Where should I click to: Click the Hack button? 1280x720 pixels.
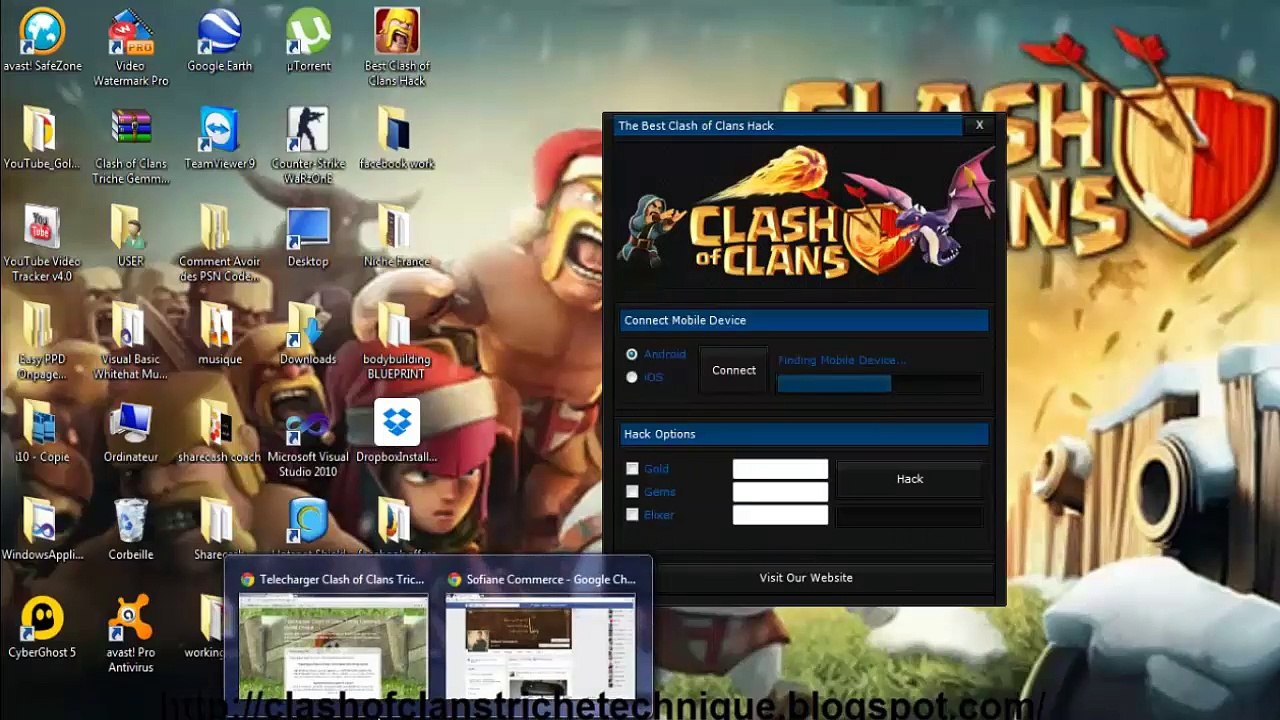coord(910,479)
